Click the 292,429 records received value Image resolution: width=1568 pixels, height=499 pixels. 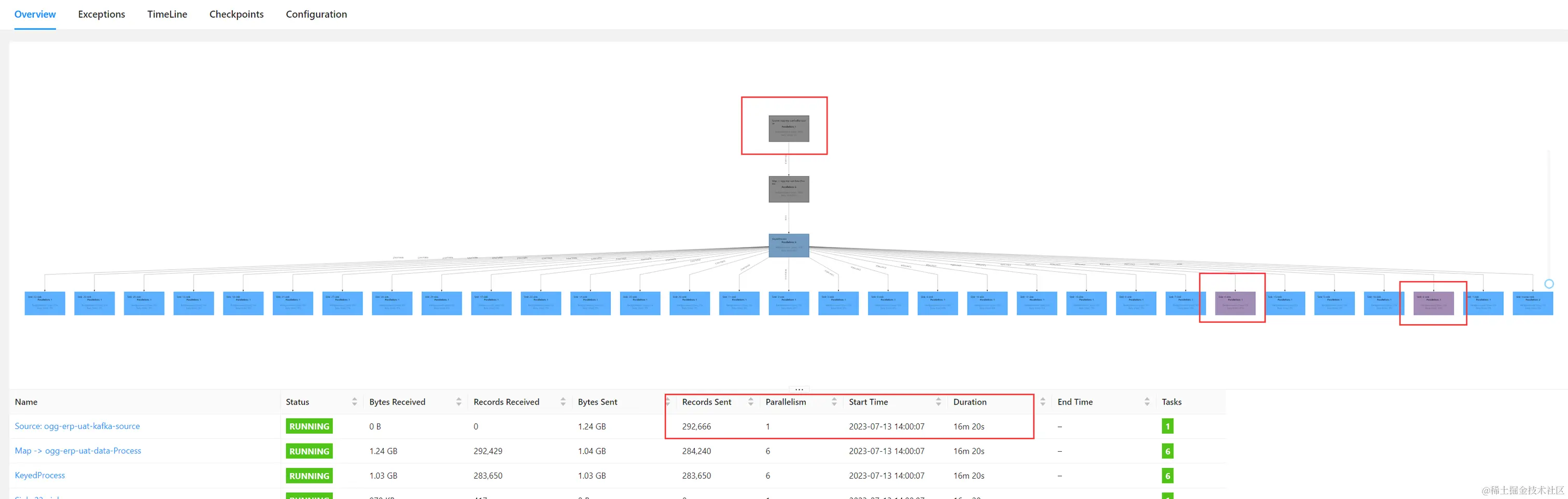(x=487, y=451)
